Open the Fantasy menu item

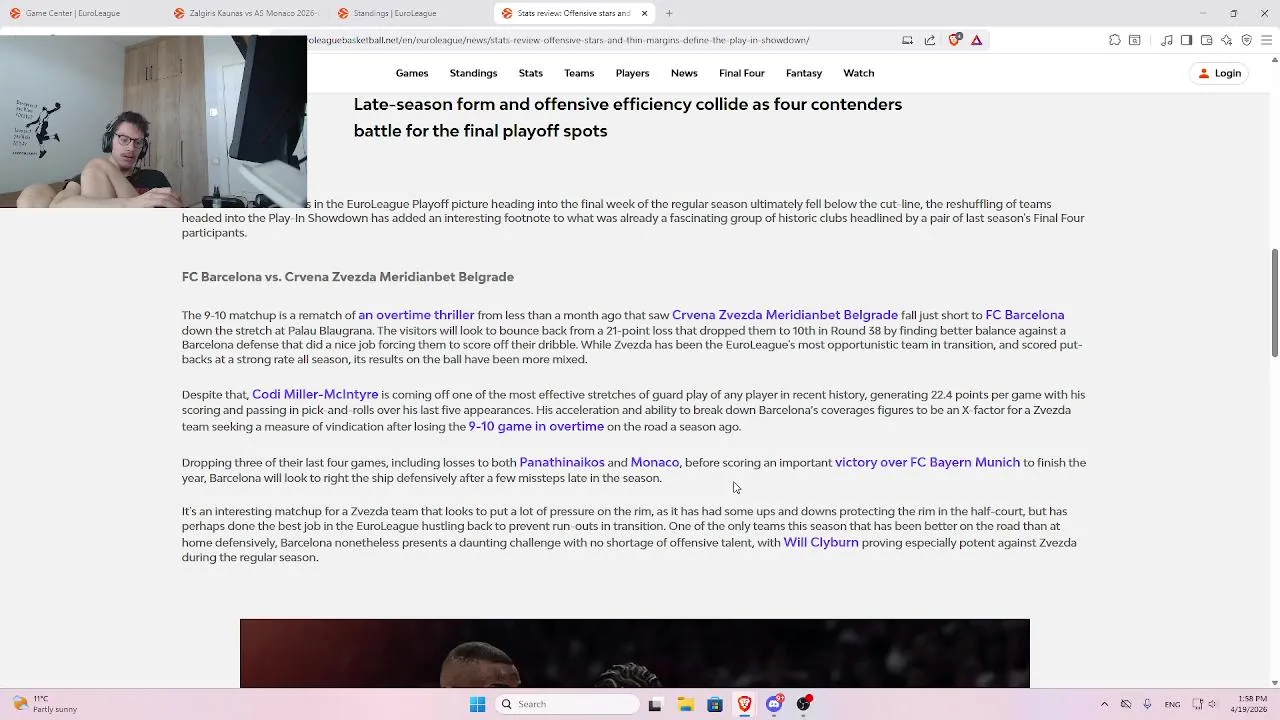point(804,73)
